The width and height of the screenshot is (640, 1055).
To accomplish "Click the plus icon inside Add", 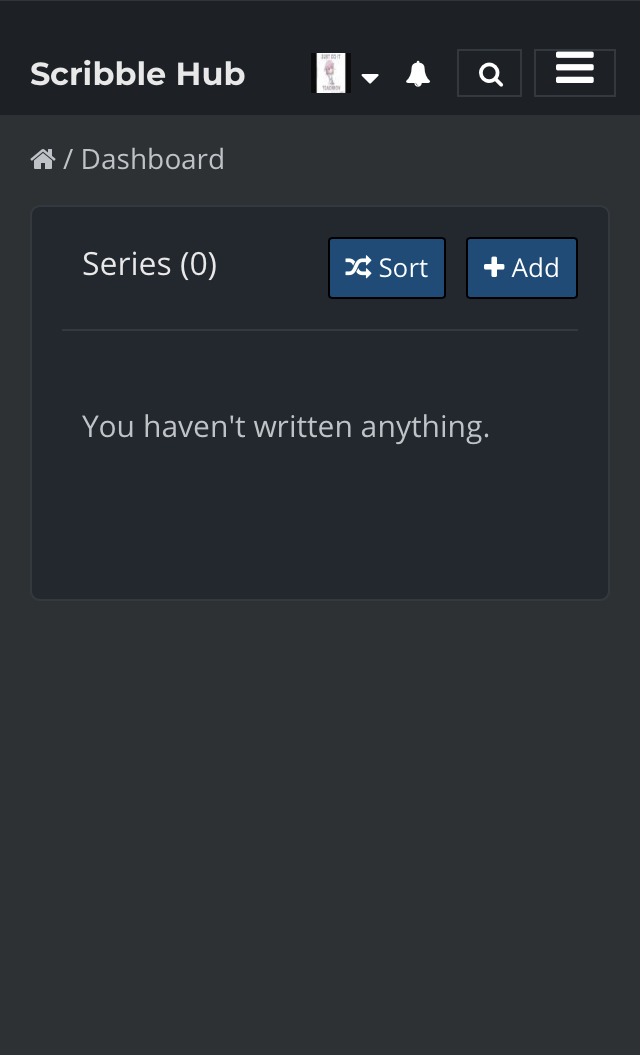I will (494, 267).
